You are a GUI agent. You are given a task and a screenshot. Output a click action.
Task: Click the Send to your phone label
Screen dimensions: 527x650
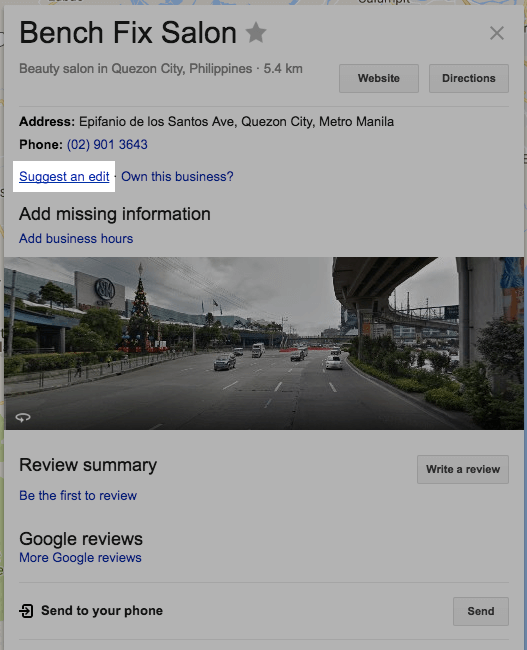[102, 611]
